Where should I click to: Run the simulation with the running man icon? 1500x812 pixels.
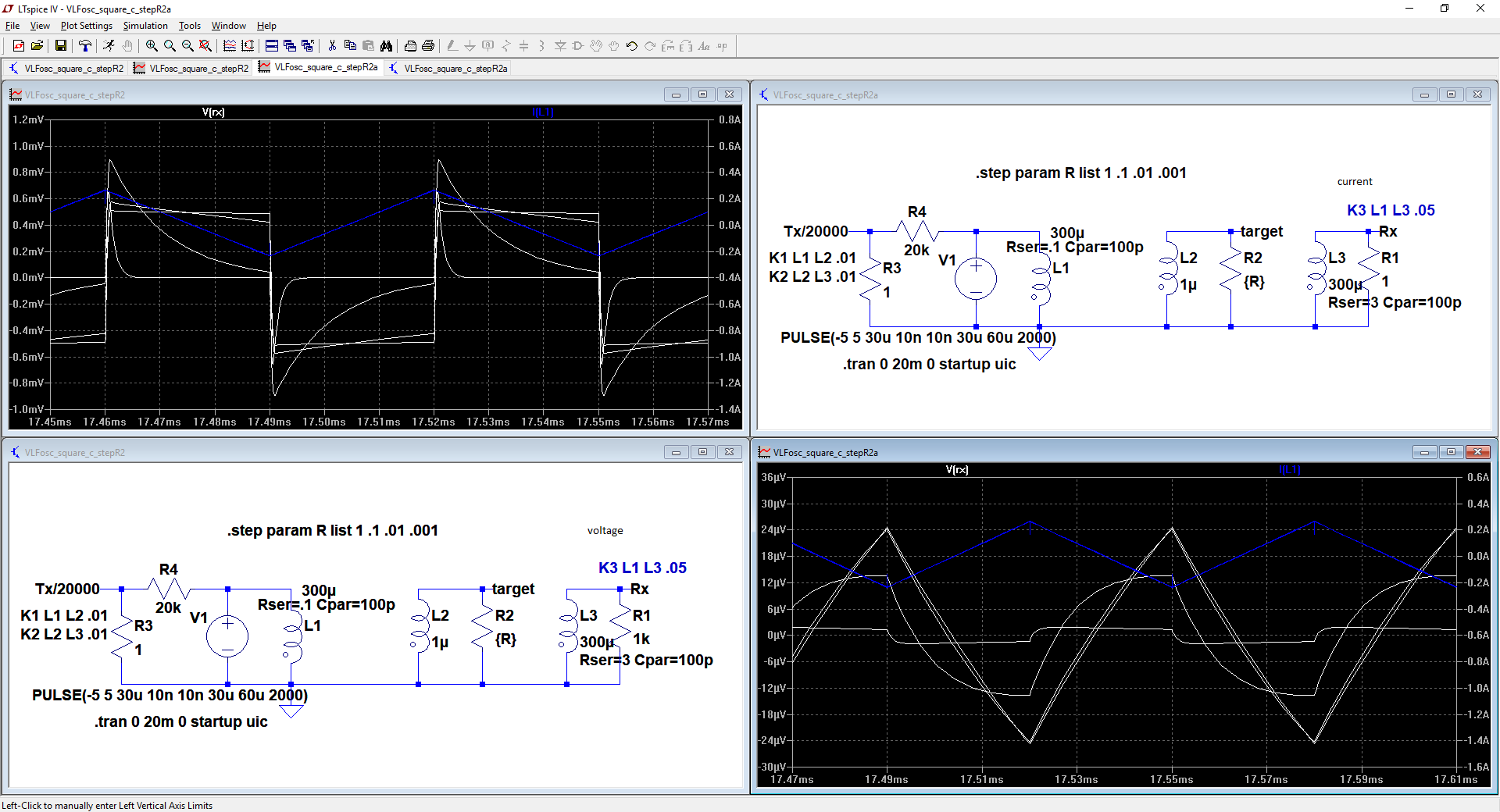[109, 46]
